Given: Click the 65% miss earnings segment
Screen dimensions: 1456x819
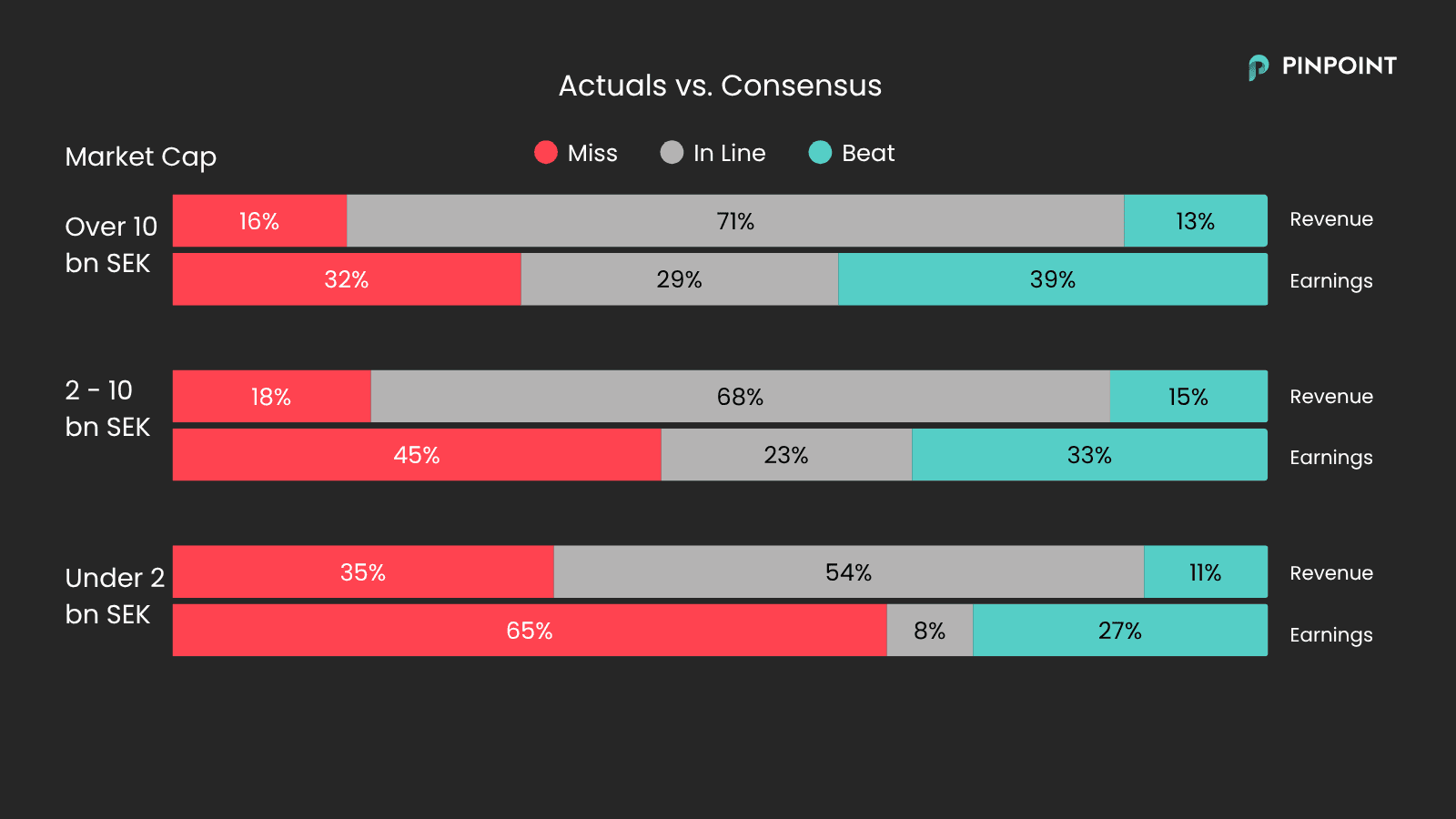Looking at the screenshot, I should (x=530, y=630).
